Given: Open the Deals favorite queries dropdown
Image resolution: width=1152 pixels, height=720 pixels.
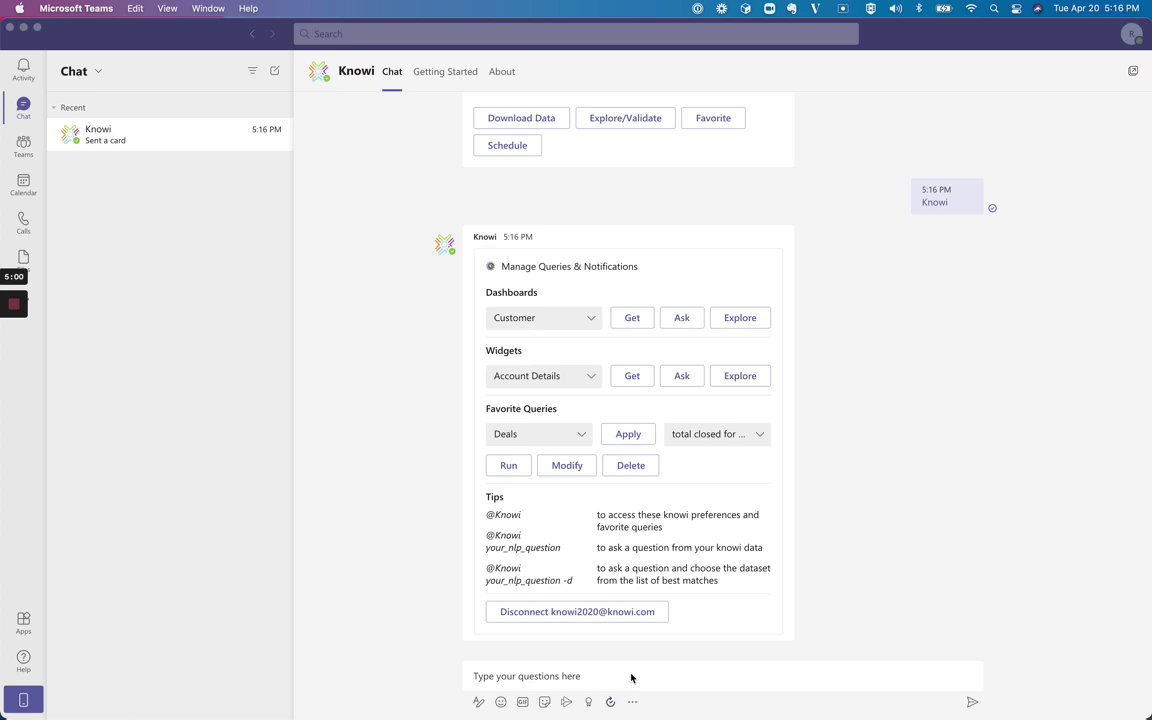Looking at the screenshot, I should [x=539, y=433].
